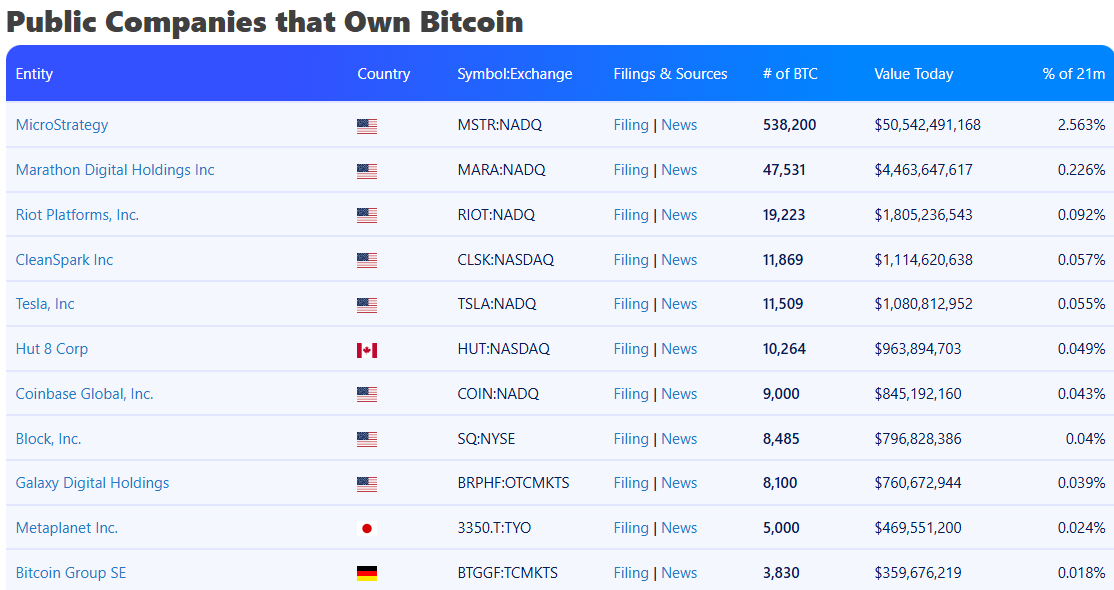Click the US flag in Galaxy Digital Holdings row

click(367, 484)
